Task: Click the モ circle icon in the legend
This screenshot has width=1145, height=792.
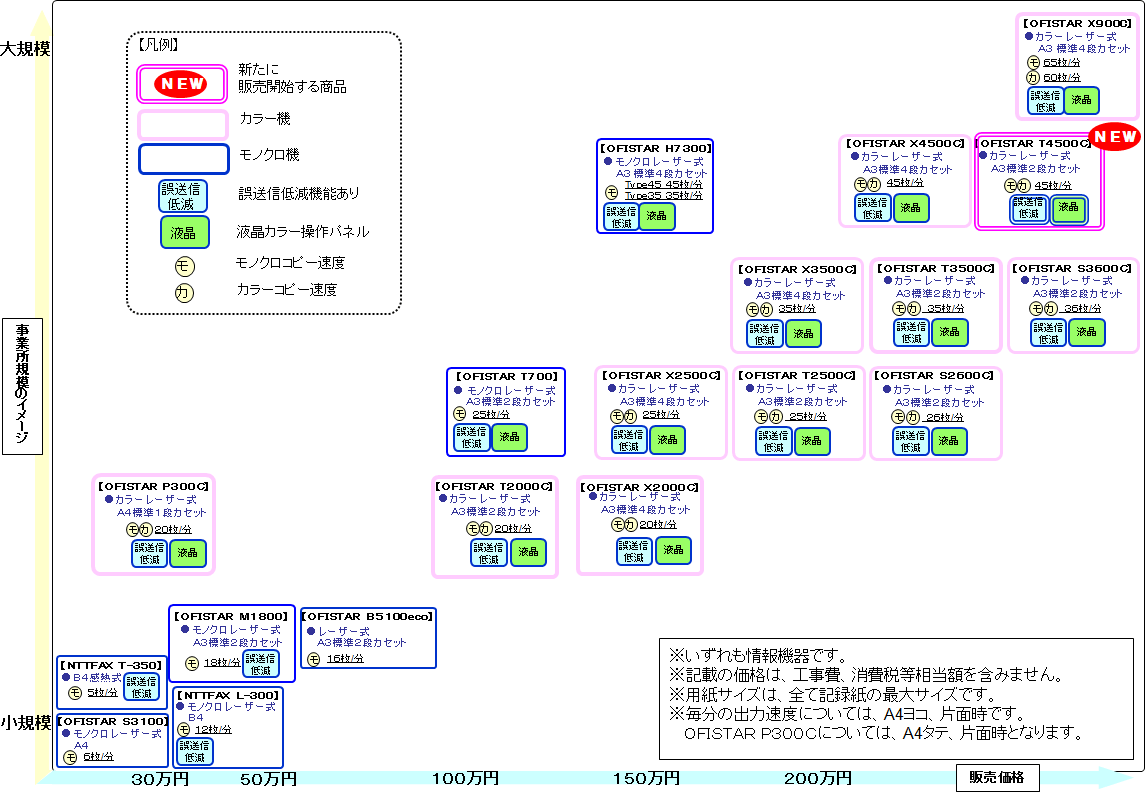Action: (x=184, y=265)
